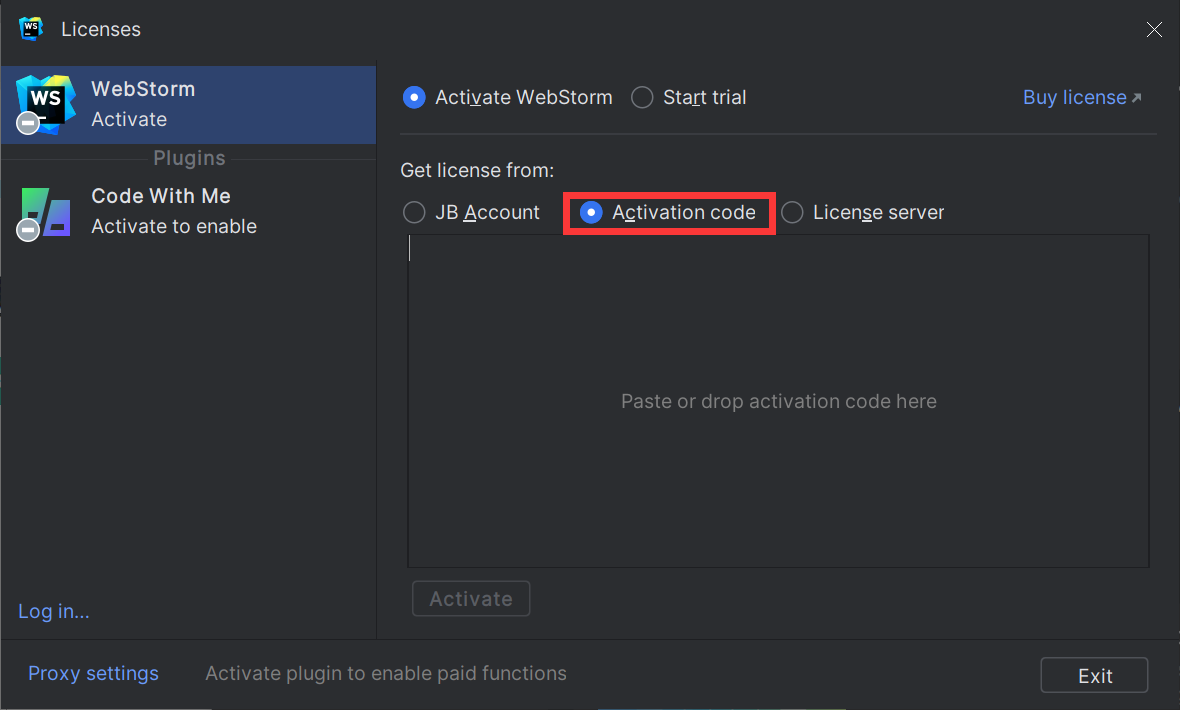Open the Buy license link
1180x710 pixels.
[1074, 98]
